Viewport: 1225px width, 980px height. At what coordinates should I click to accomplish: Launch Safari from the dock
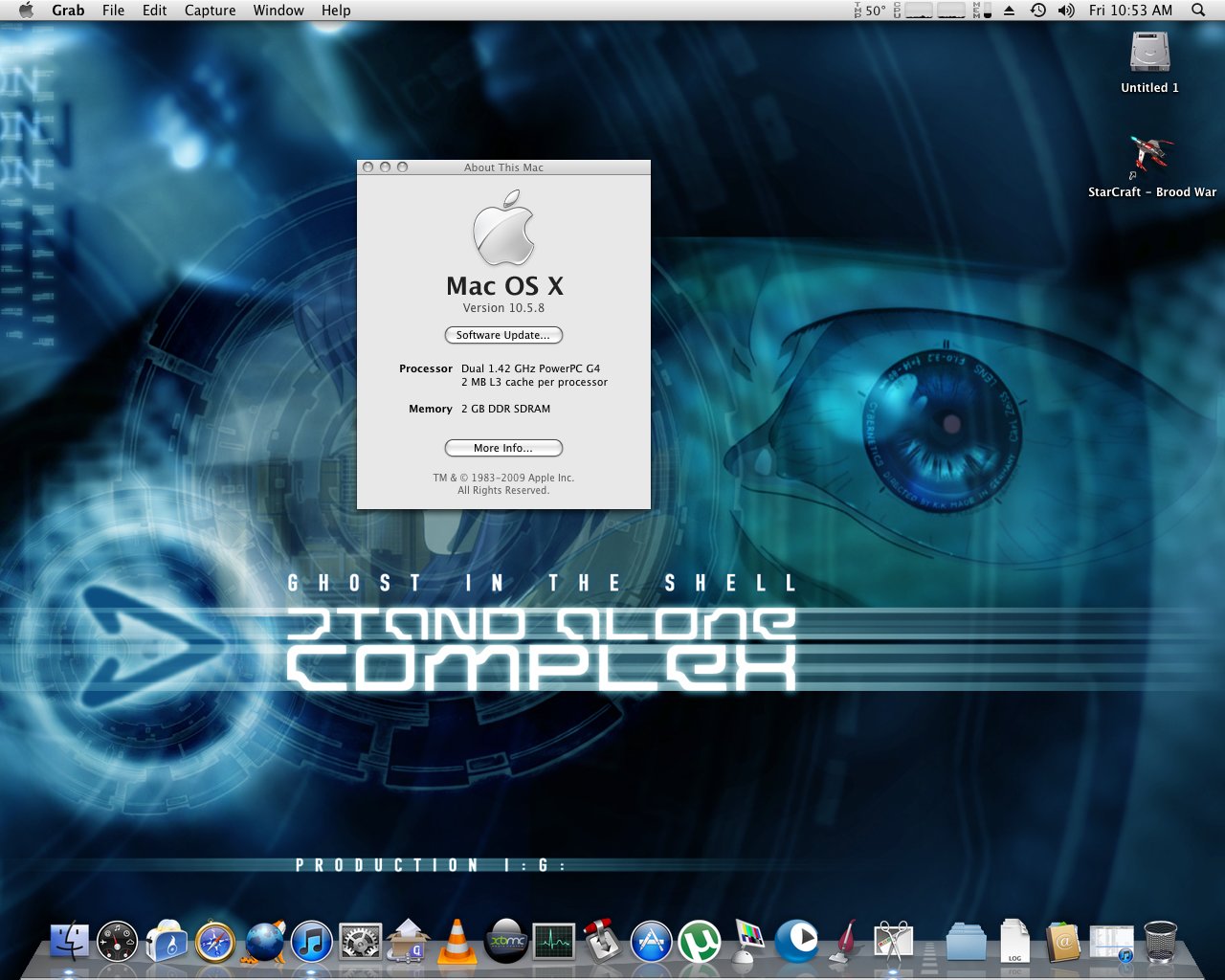pyautogui.click(x=215, y=943)
